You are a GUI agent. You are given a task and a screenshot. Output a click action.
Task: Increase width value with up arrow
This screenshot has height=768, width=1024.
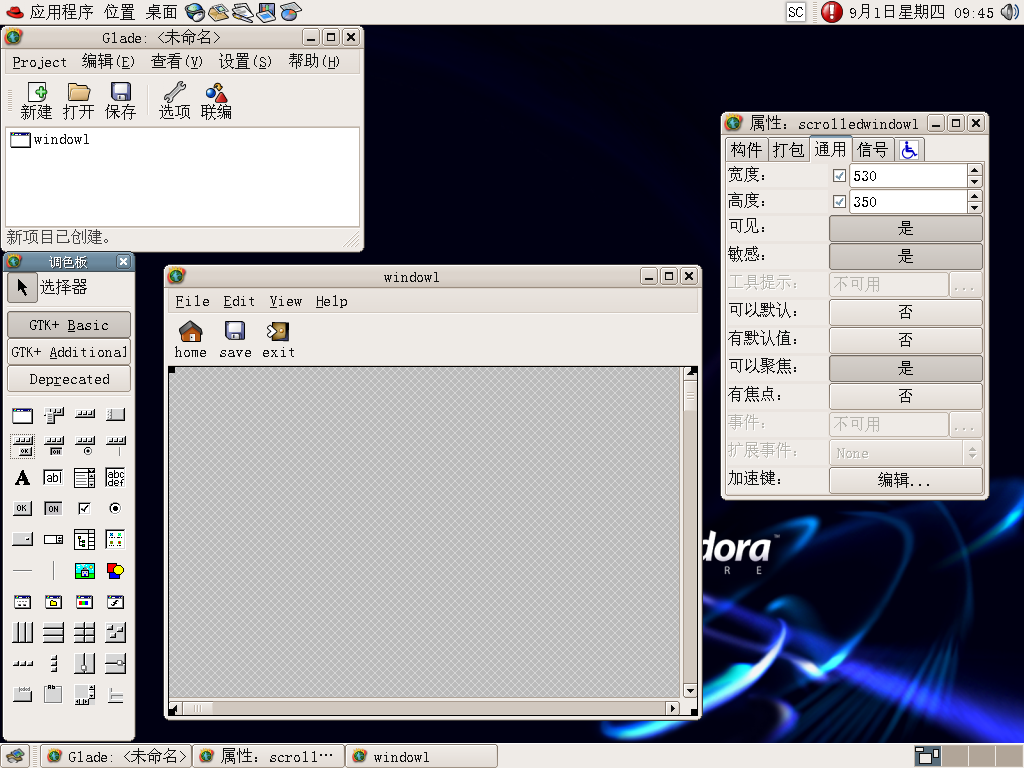[x=974, y=170]
